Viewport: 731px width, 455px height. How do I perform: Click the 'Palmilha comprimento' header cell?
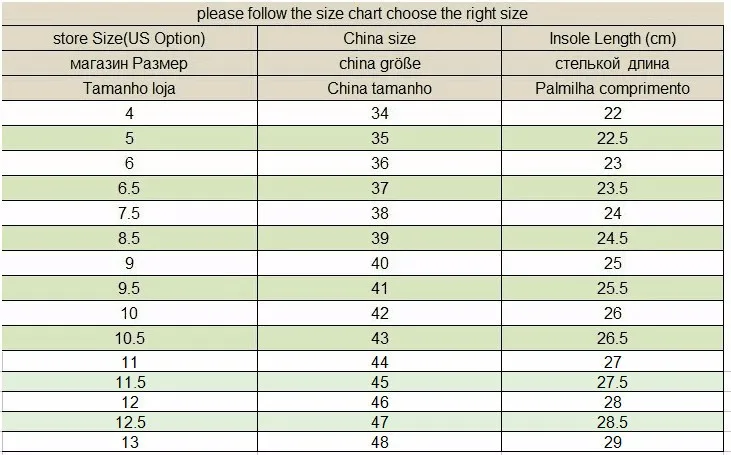(613, 88)
